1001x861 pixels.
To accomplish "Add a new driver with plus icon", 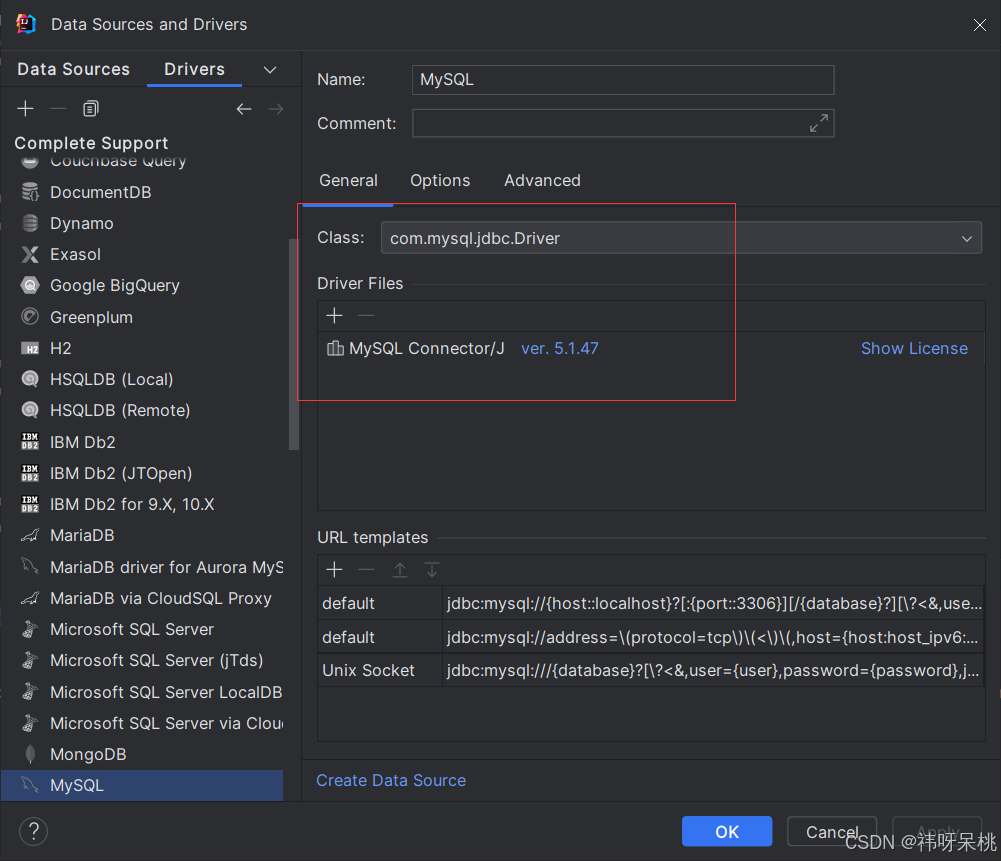I will click(x=26, y=109).
